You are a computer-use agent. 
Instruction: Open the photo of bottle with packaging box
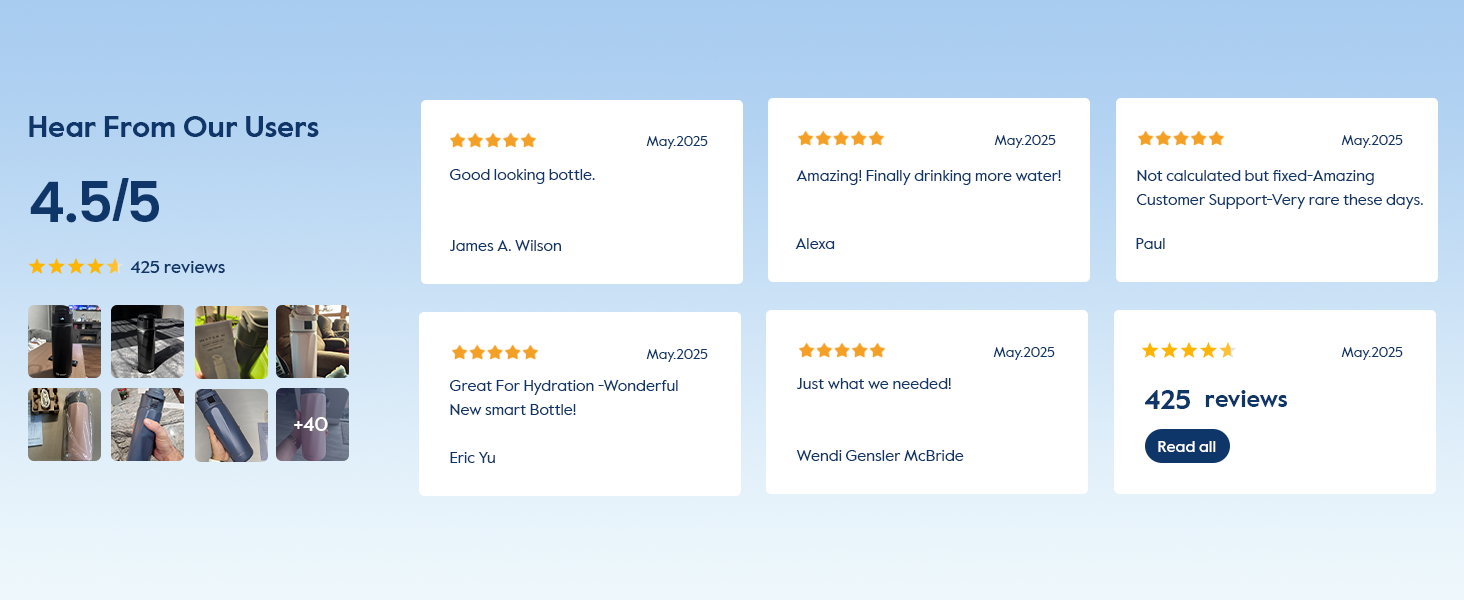(231, 341)
